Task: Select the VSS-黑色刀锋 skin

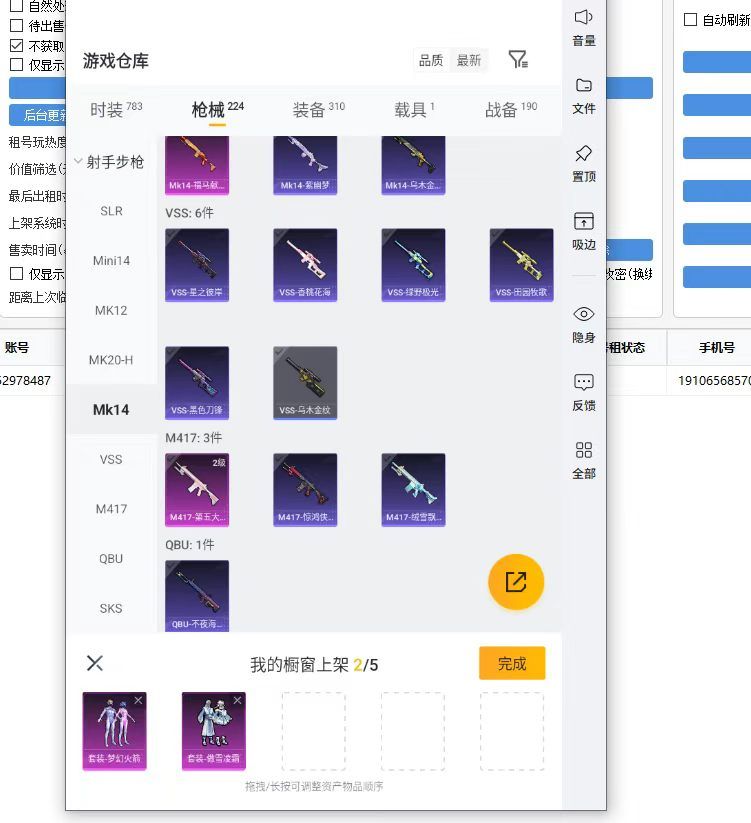Action: click(197, 383)
